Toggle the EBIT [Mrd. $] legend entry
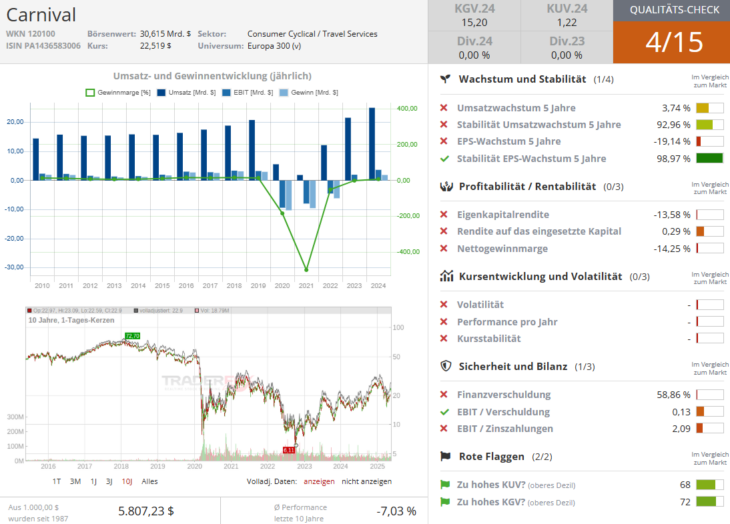This screenshot has width=730, height=524. pyautogui.click(x=248, y=93)
